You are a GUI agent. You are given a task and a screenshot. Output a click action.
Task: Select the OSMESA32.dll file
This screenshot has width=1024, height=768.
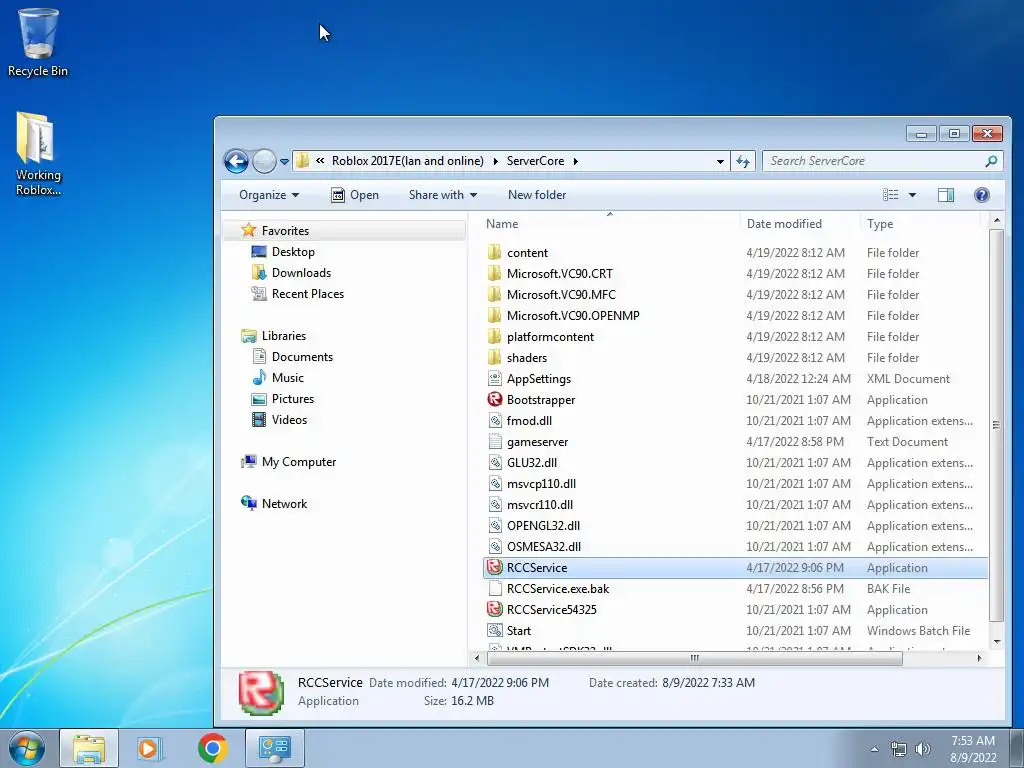click(543, 547)
